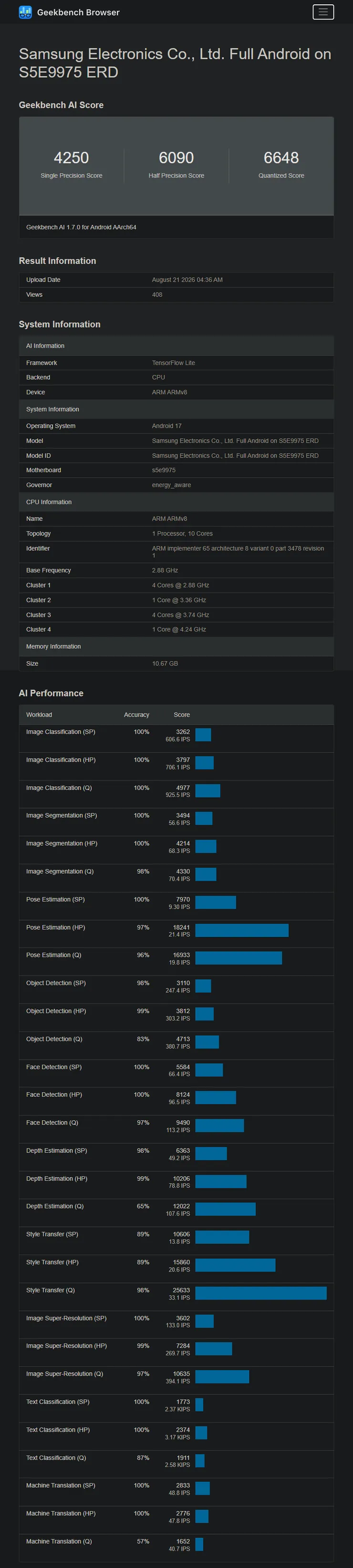Image resolution: width=353 pixels, height=1568 pixels.
Task: Click the Pose Estimation (Q) score 16933
Action: (181, 955)
